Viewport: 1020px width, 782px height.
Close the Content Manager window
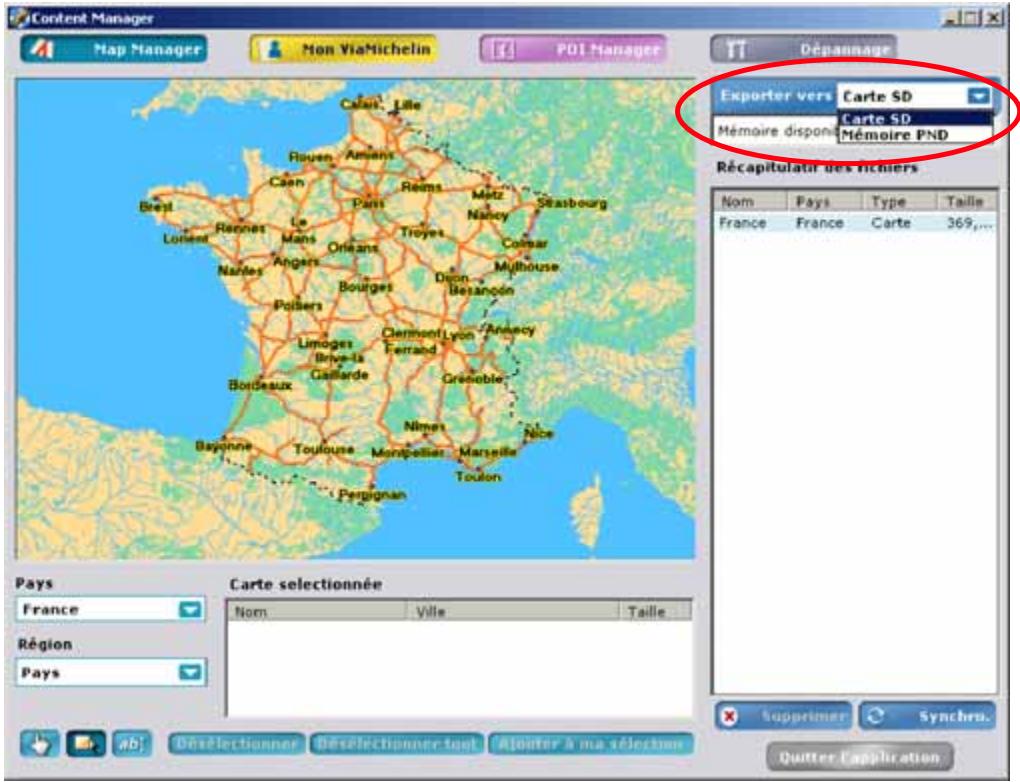point(993,18)
